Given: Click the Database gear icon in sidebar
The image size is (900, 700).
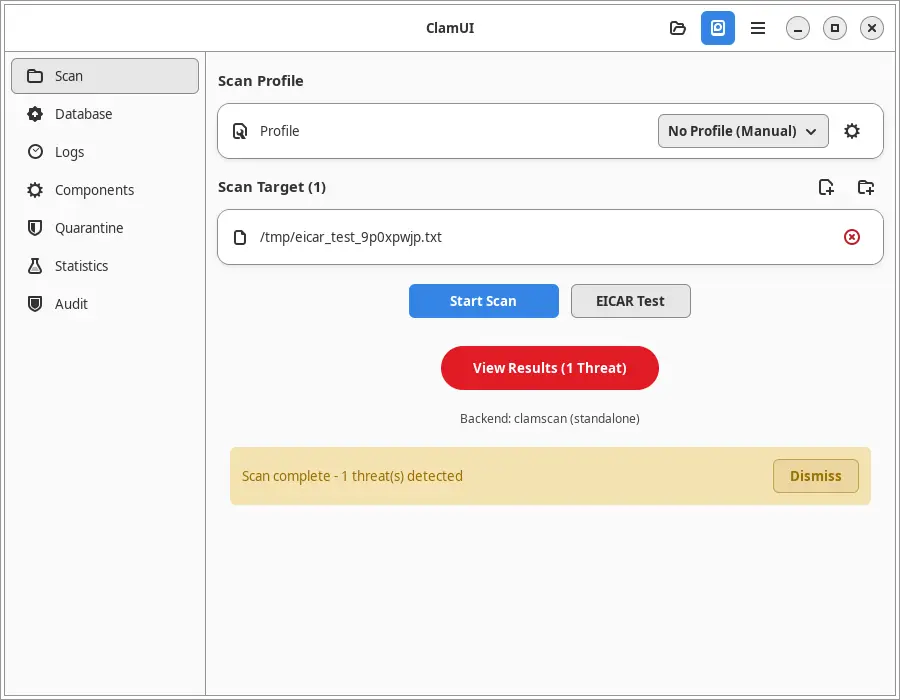Looking at the screenshot, I should click(x=35, y=114).
